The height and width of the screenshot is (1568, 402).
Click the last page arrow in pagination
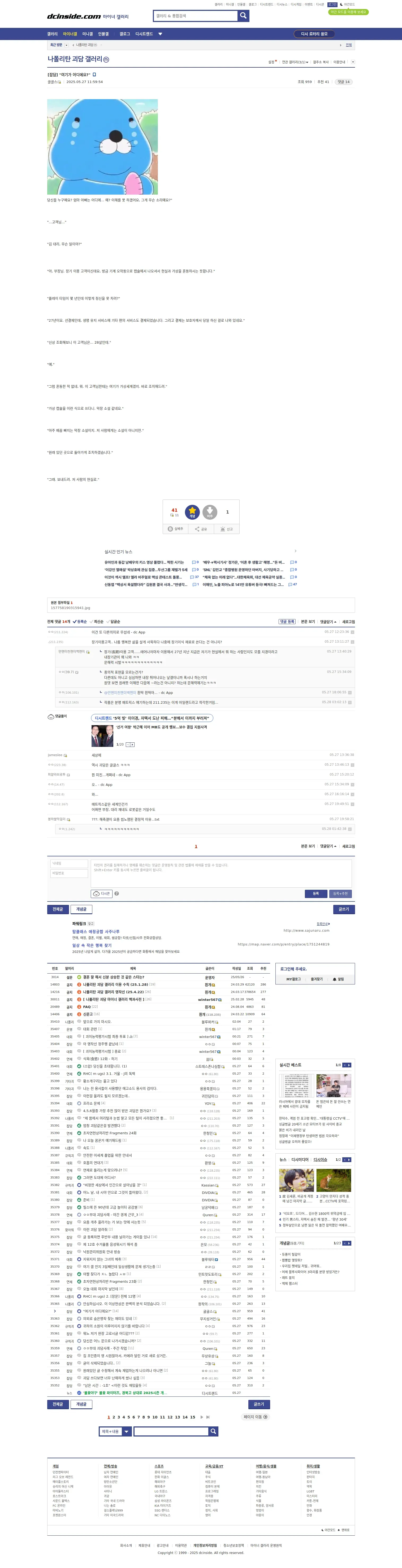coord(208,1417)
